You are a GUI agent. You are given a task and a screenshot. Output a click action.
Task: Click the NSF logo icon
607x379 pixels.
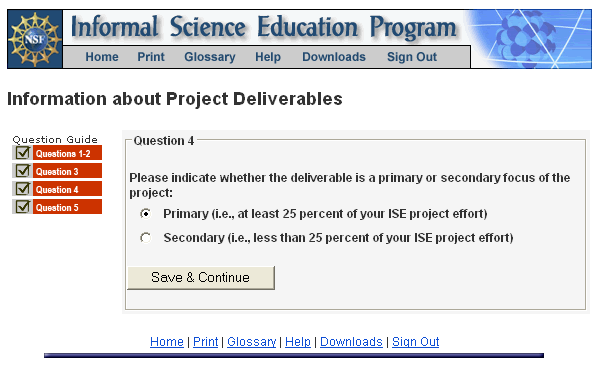coord(35,39)
